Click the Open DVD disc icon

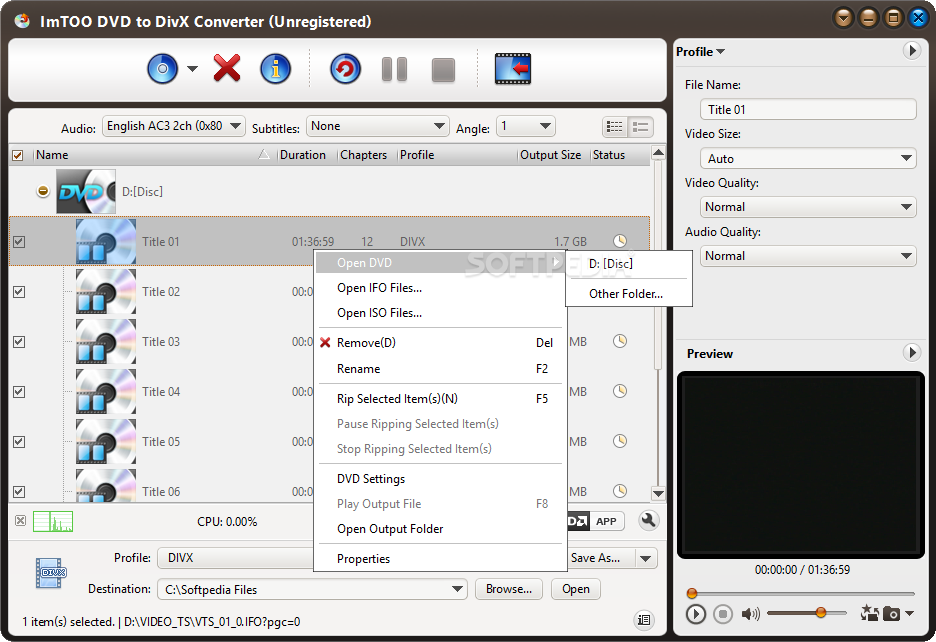162,69
